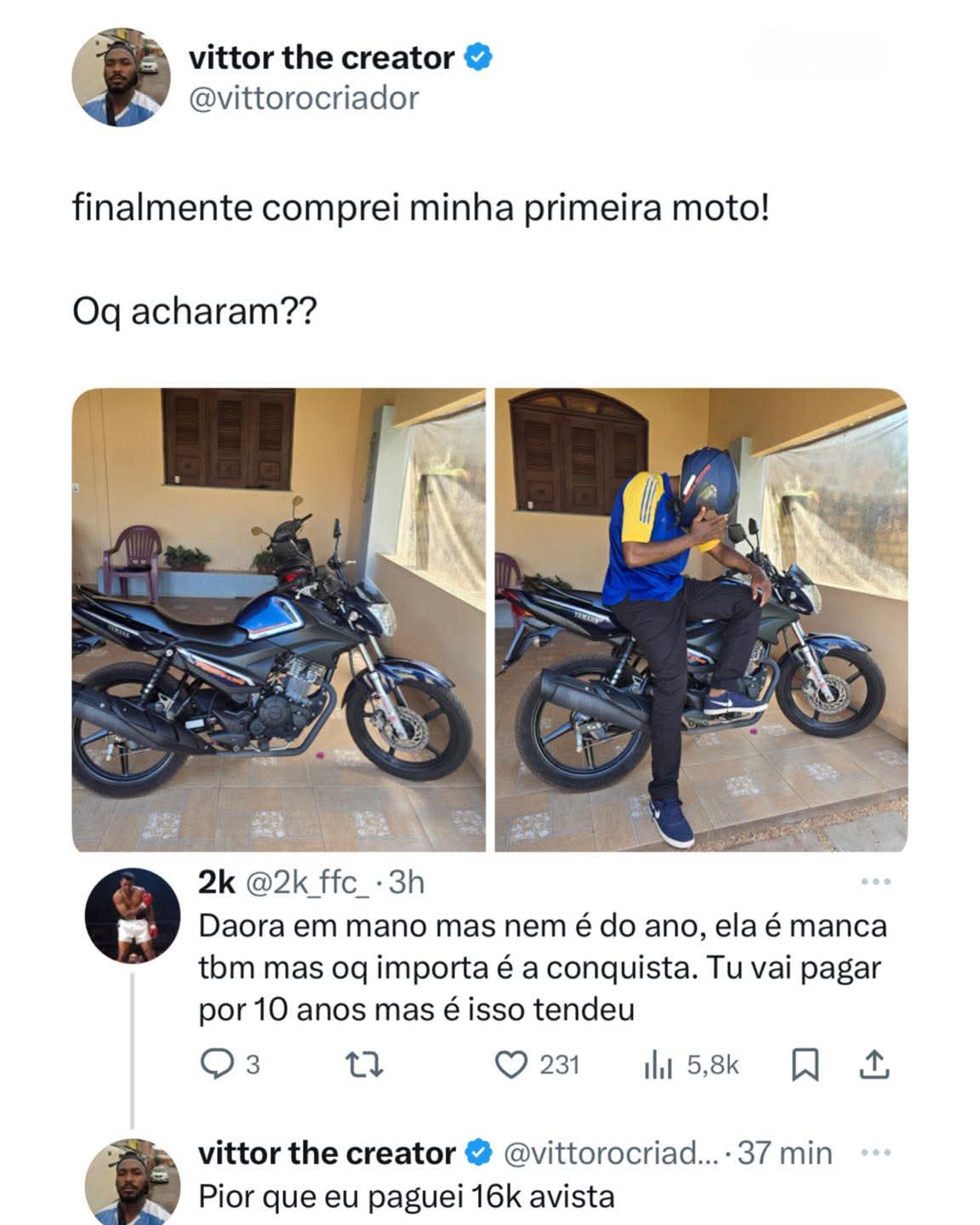The width and height of the screenshot is (980, 1225).
Task: Open vittor's avatar beside the 16k reply
Action: tap(131, 1182)
